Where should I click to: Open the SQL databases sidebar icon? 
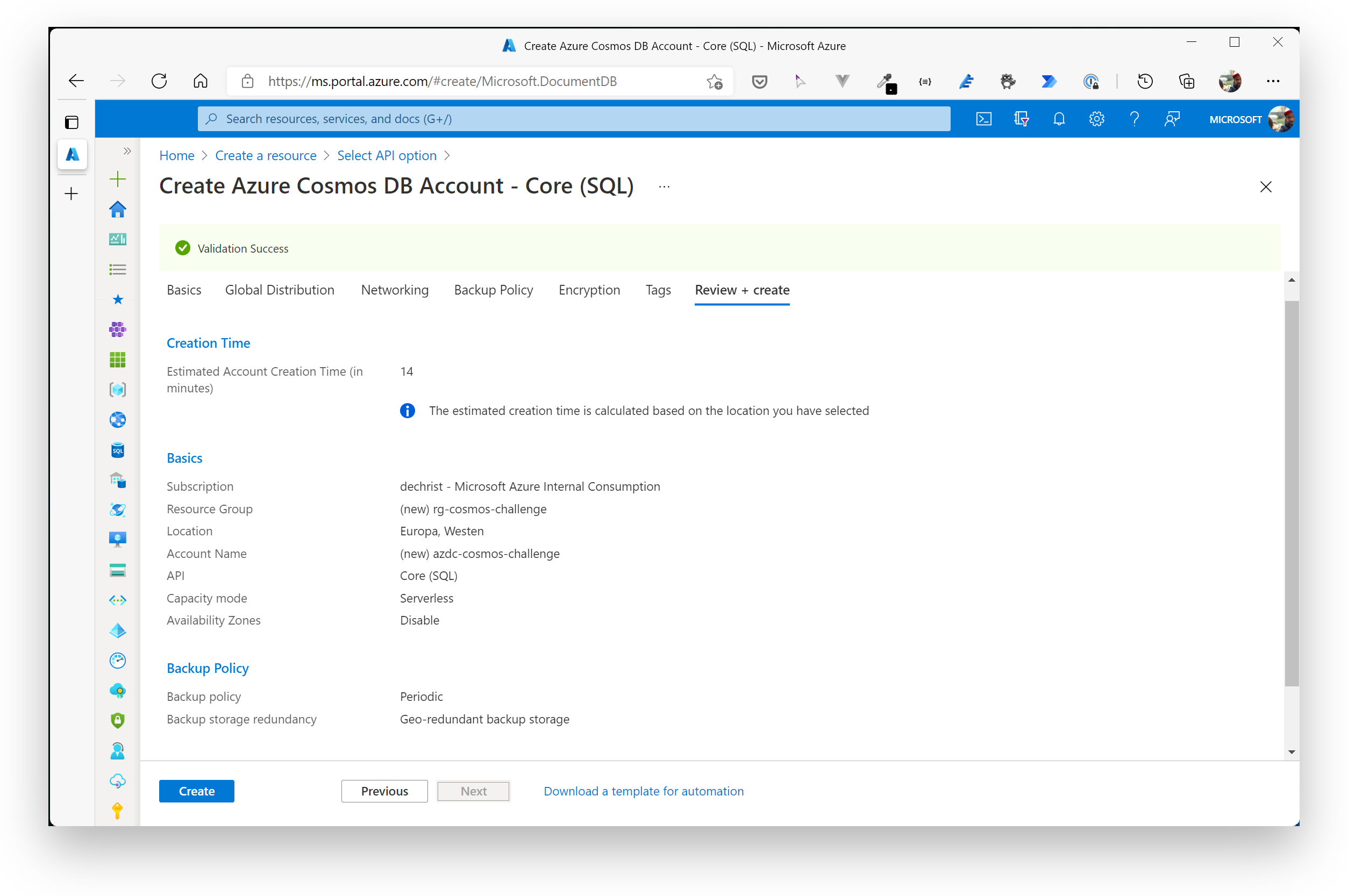(x=117, y=450)
